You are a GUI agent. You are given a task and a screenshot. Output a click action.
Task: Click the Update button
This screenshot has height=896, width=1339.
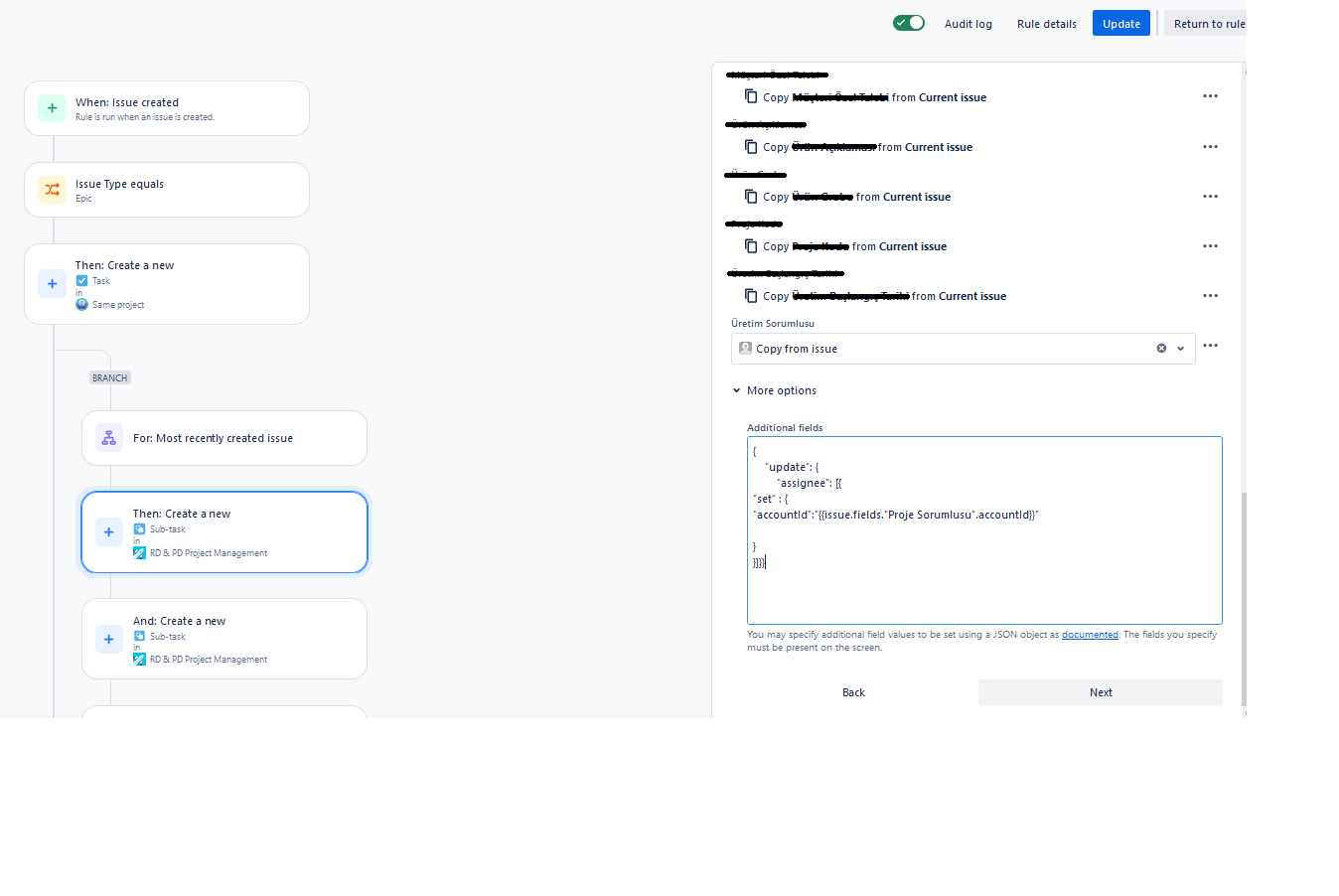point(1121,23)
